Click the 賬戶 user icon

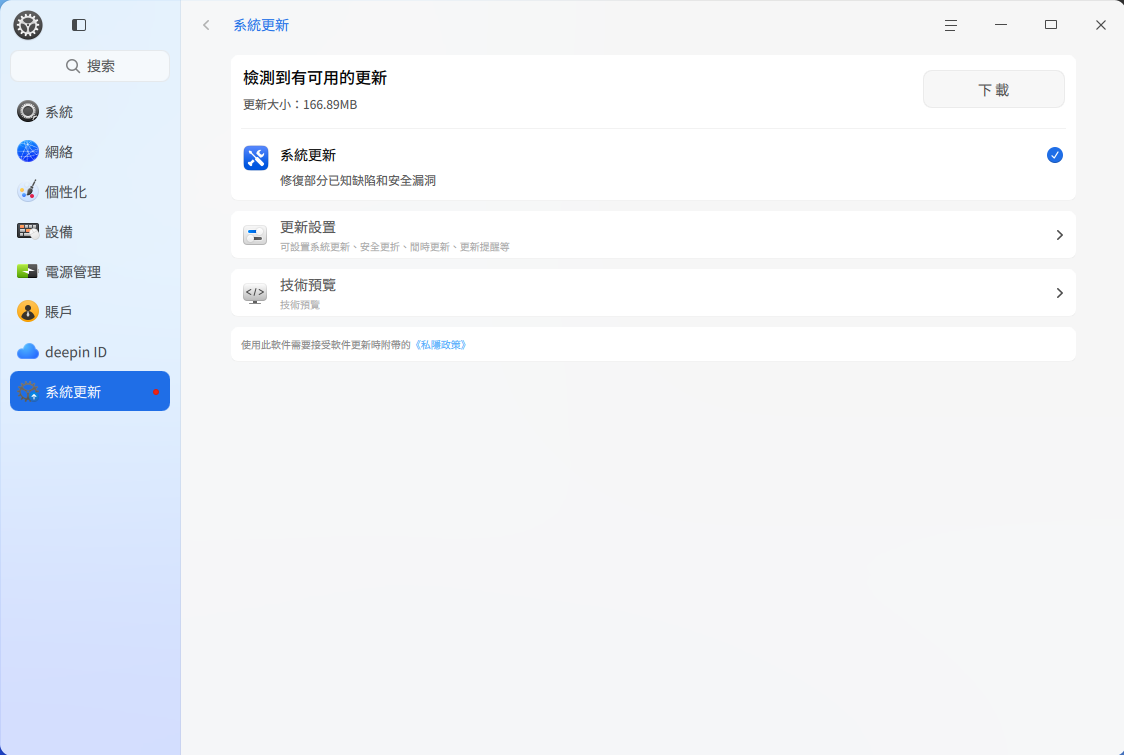27,311
